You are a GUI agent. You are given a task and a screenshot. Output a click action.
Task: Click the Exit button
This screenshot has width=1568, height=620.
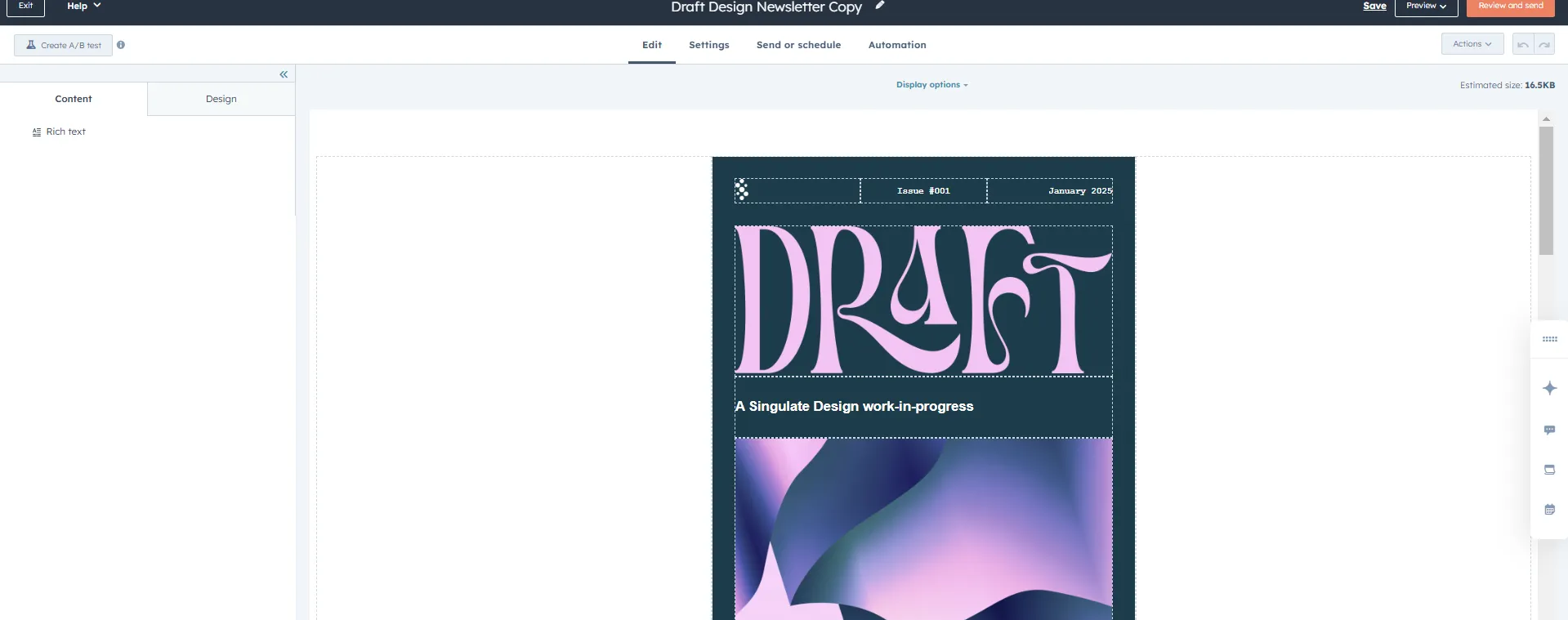pos(26,7)
